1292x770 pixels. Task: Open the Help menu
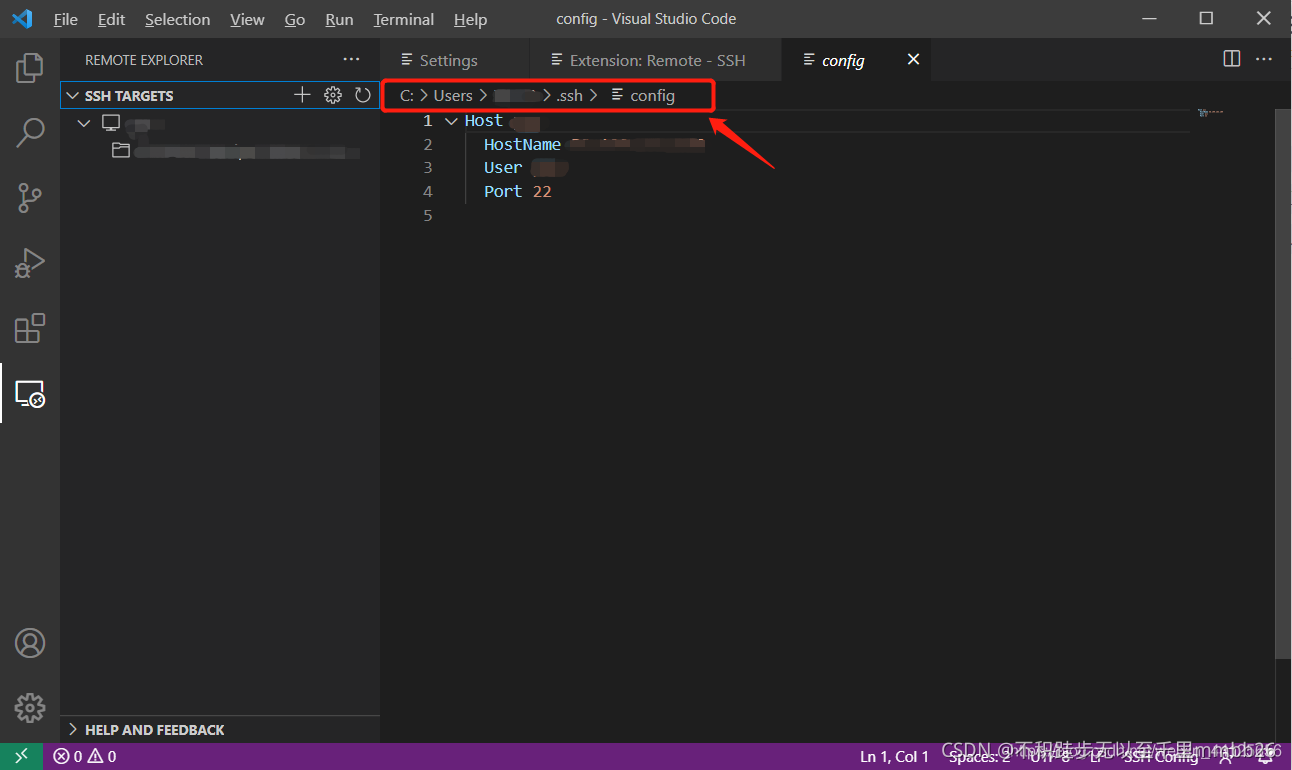tap(470, 19)
